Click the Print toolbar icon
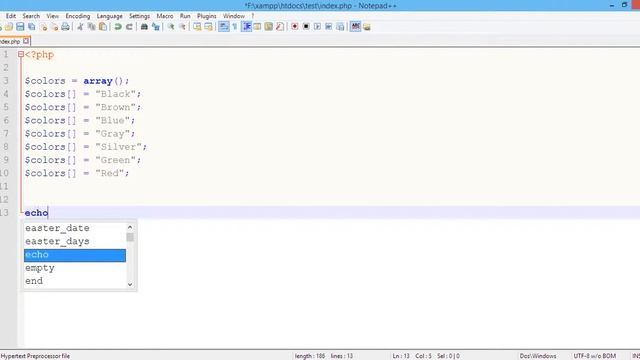 [x=65, y=27]
